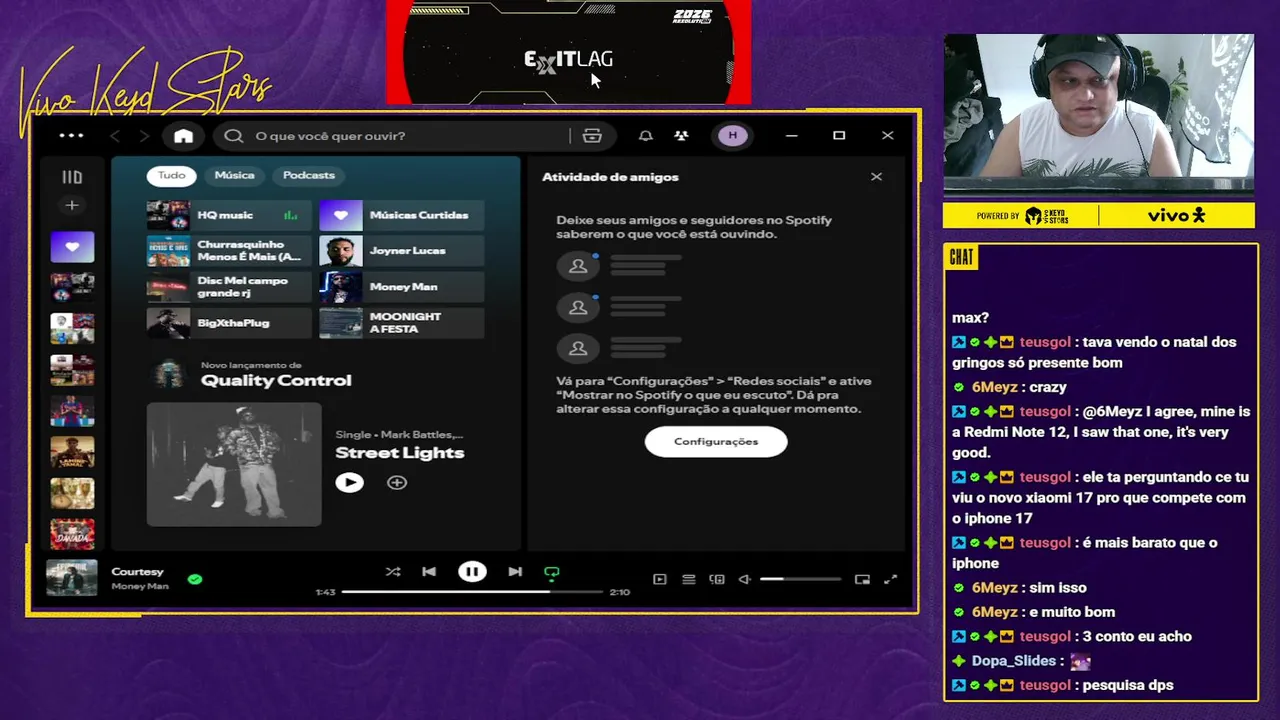Toggle the friend activity icon
Image resolution: width=1280 pixels, height=720 pixels.
(x=681, y=136)
